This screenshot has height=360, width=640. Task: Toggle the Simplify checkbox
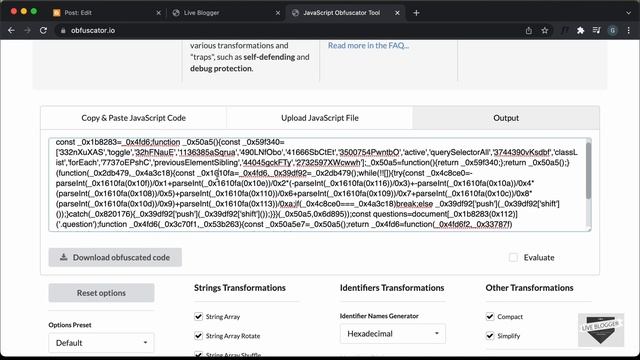tap(490, 336)
